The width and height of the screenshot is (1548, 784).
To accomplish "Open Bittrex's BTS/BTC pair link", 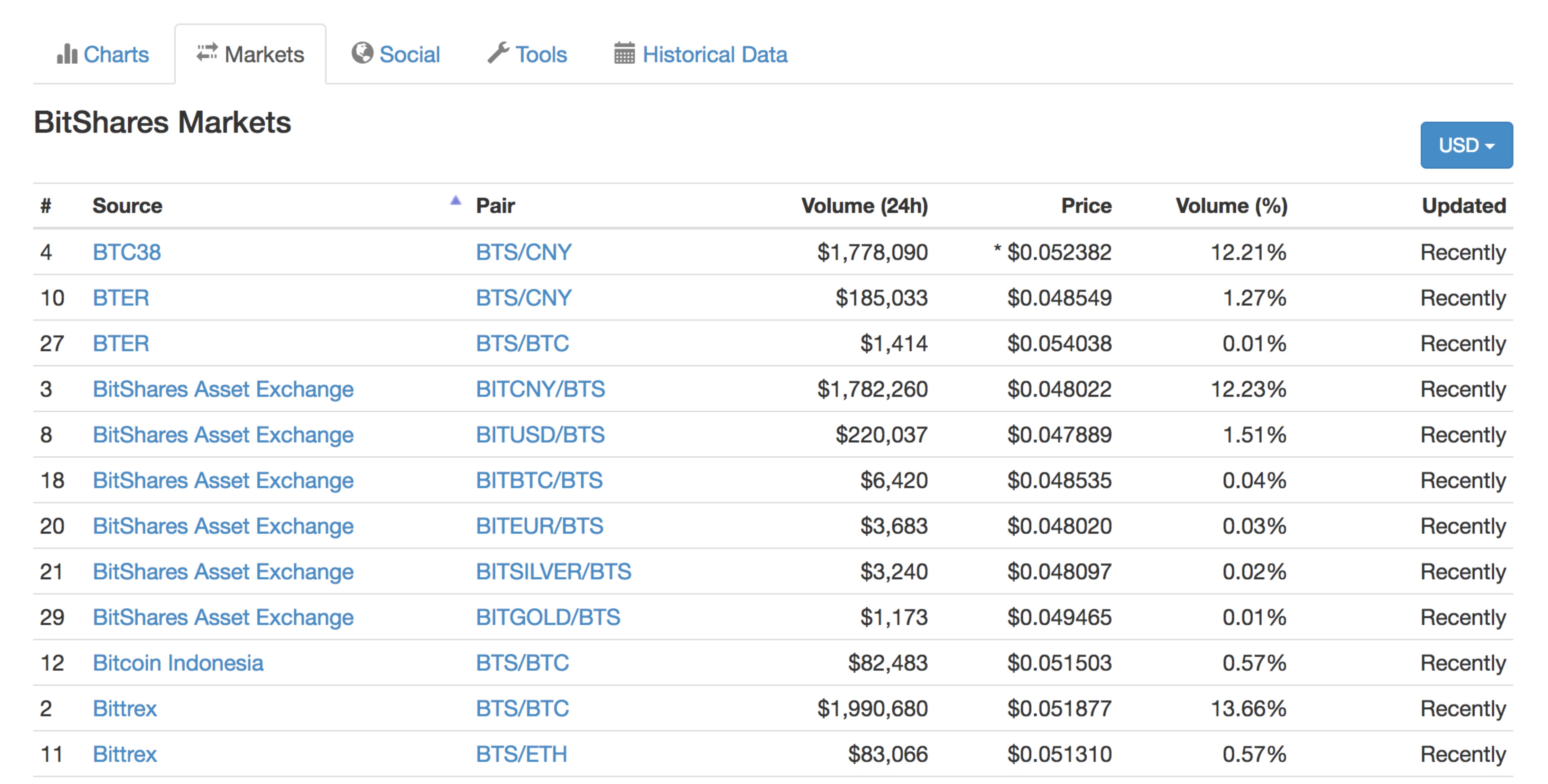I will [522, 709].
